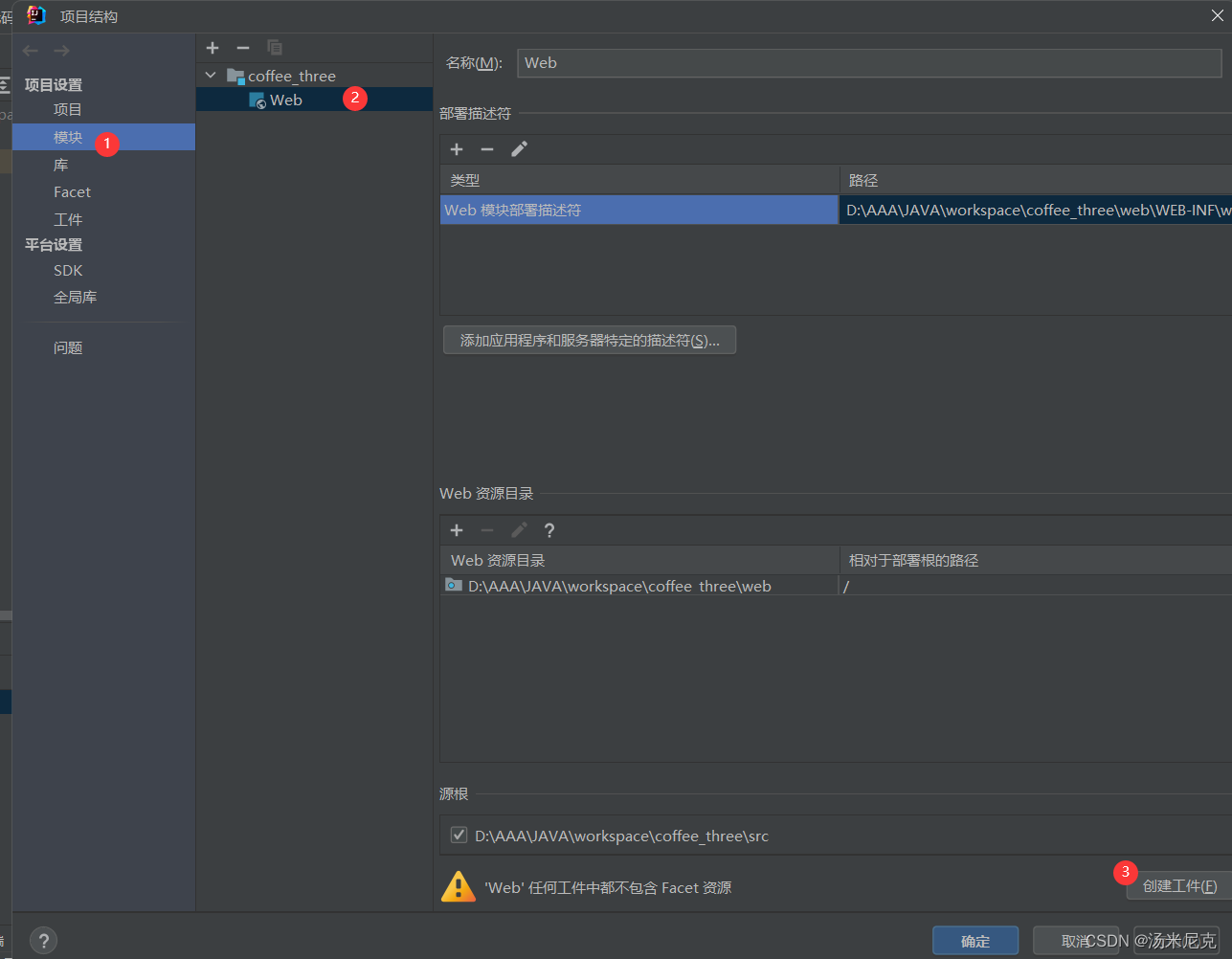The width and height of the screenshot is (1232, 959).
Task: Toggle the coffee_three\src source root checkbox
Action: point(459,836)
